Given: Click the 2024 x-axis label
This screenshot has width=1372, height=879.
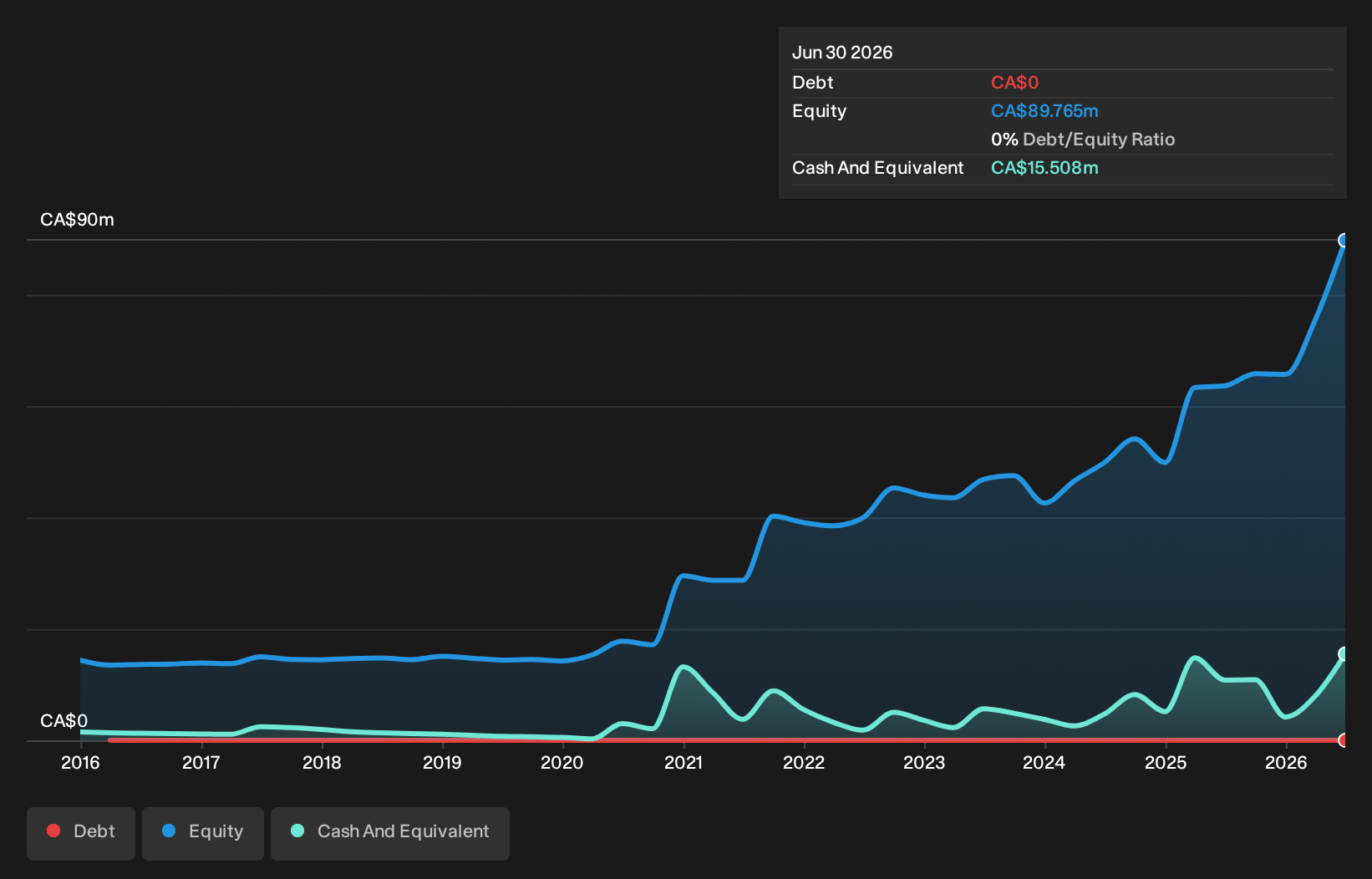Looking at the screenshot, I should pyautogui.click(x=1044, y=762).
